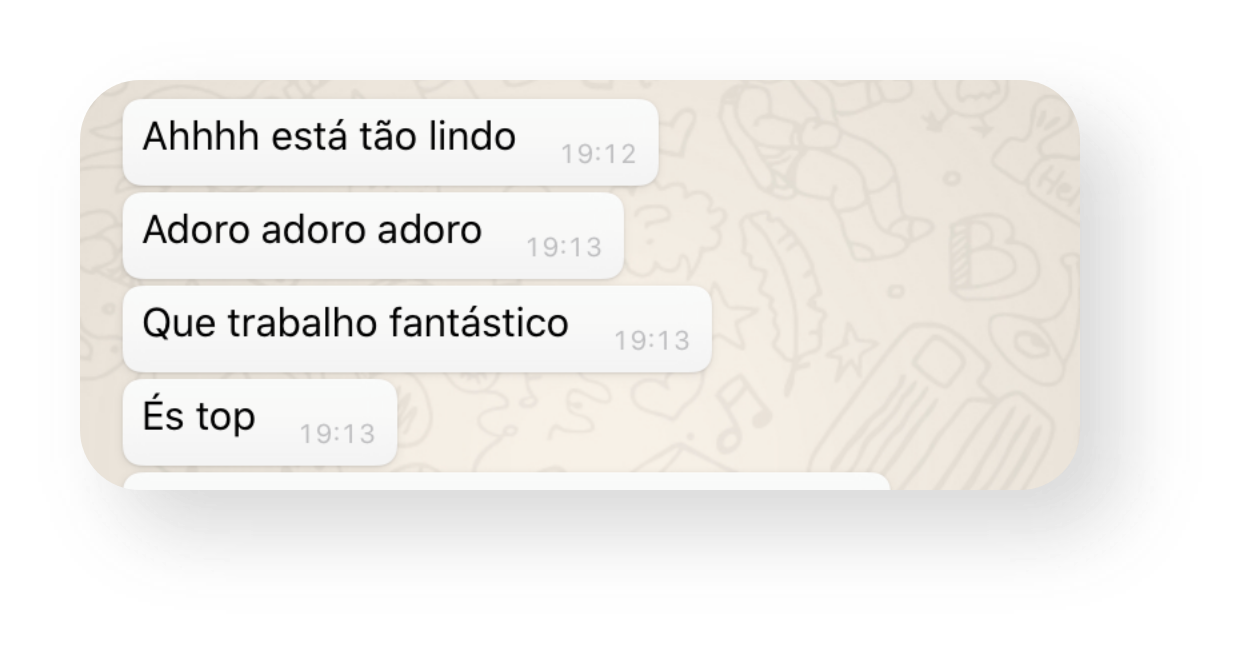Click the timestamp on "Que trabalho fantástico"
Image resolution: width=1240 pixels, height=650 pixels.
tap(652, 341)
